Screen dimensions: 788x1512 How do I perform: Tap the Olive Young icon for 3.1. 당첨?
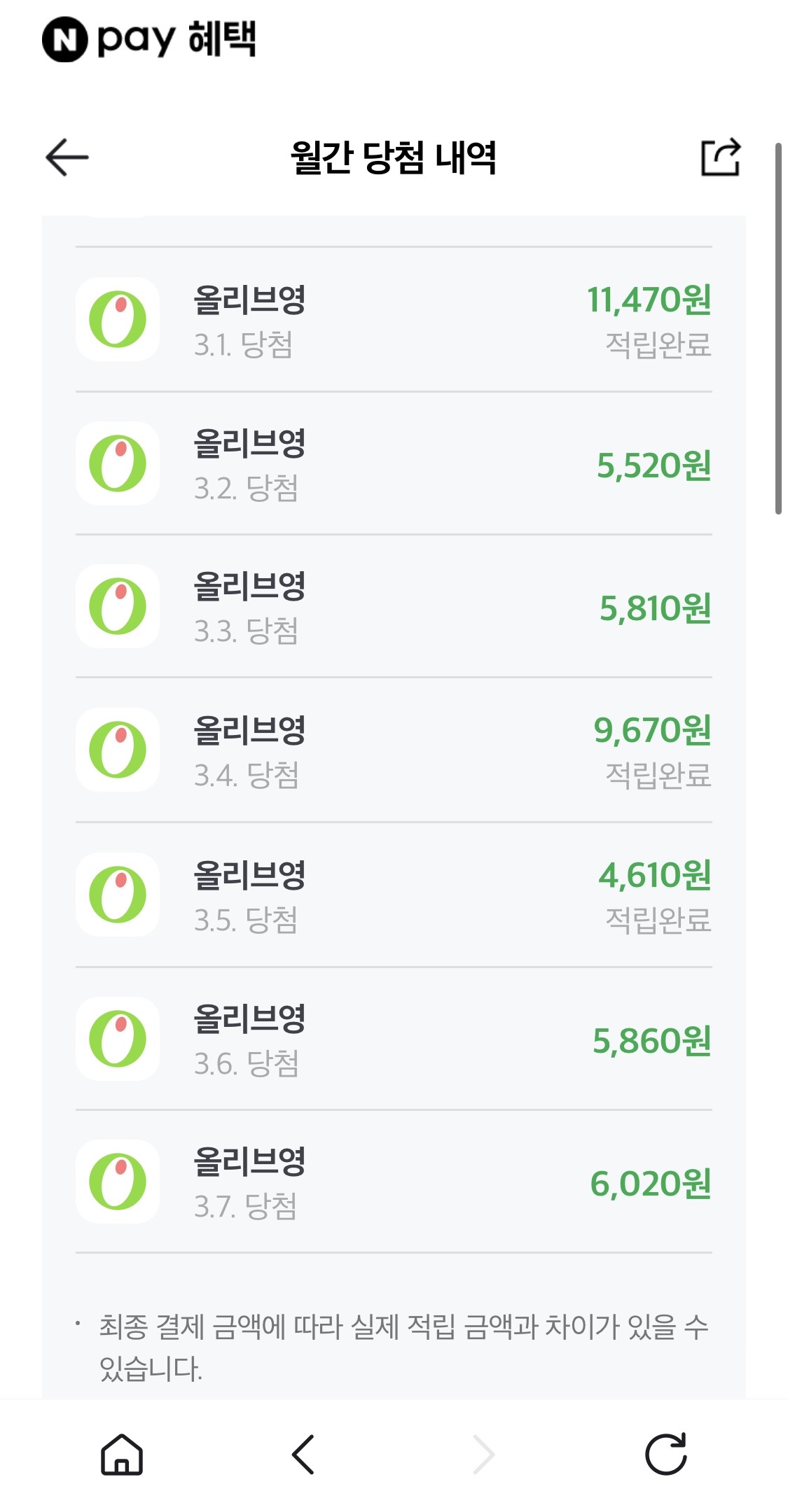pos(118,319)
